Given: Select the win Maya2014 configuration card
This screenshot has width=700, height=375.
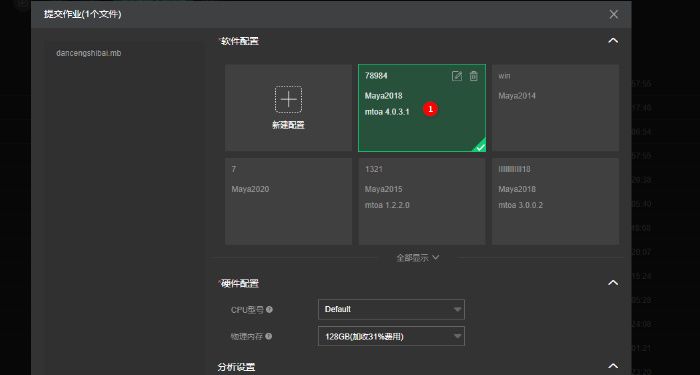Looking at the screenshot, I should (555, 108).
